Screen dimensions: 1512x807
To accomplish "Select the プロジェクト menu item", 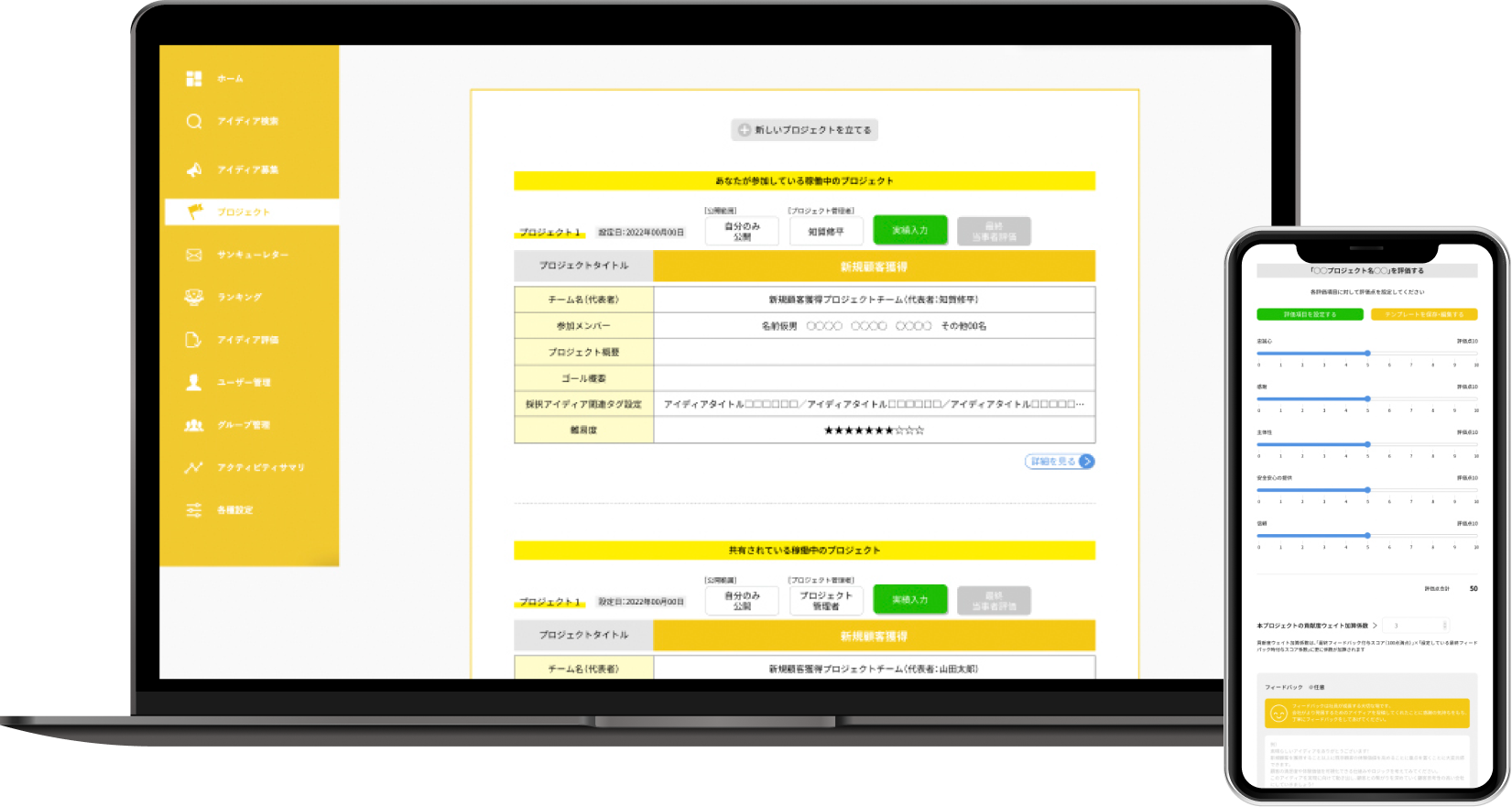I will tap(244, 212).
